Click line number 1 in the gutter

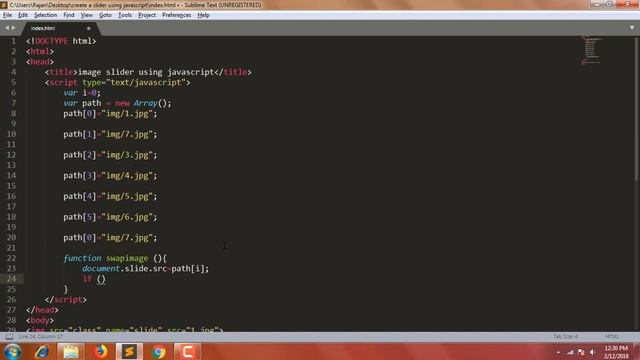click(x=13, y=41)
